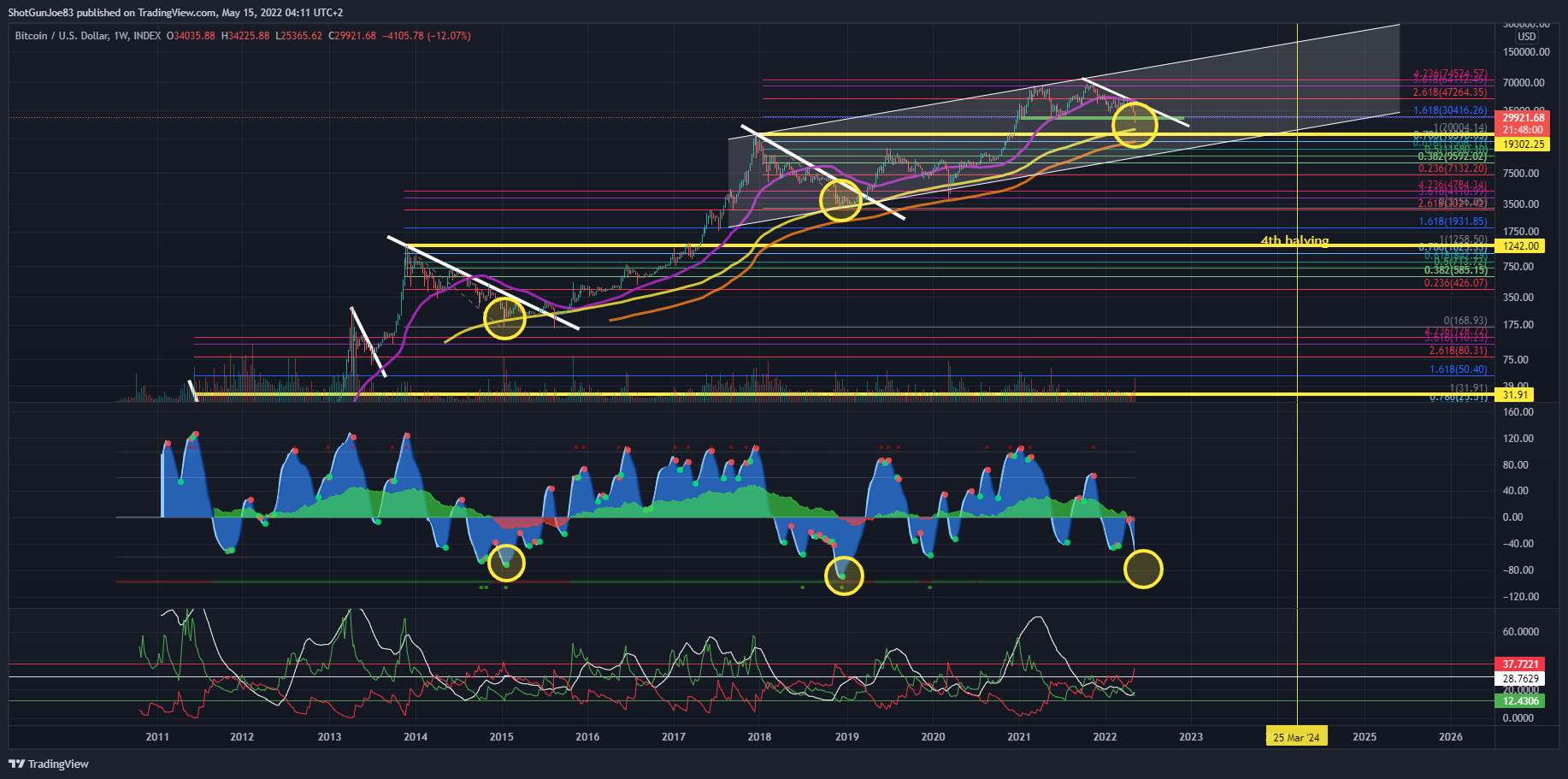Viewport: 1568px width, 779px height.
Task: Click the Fibonacci label 2.618(80.31)
Action: pos(1459,351)
